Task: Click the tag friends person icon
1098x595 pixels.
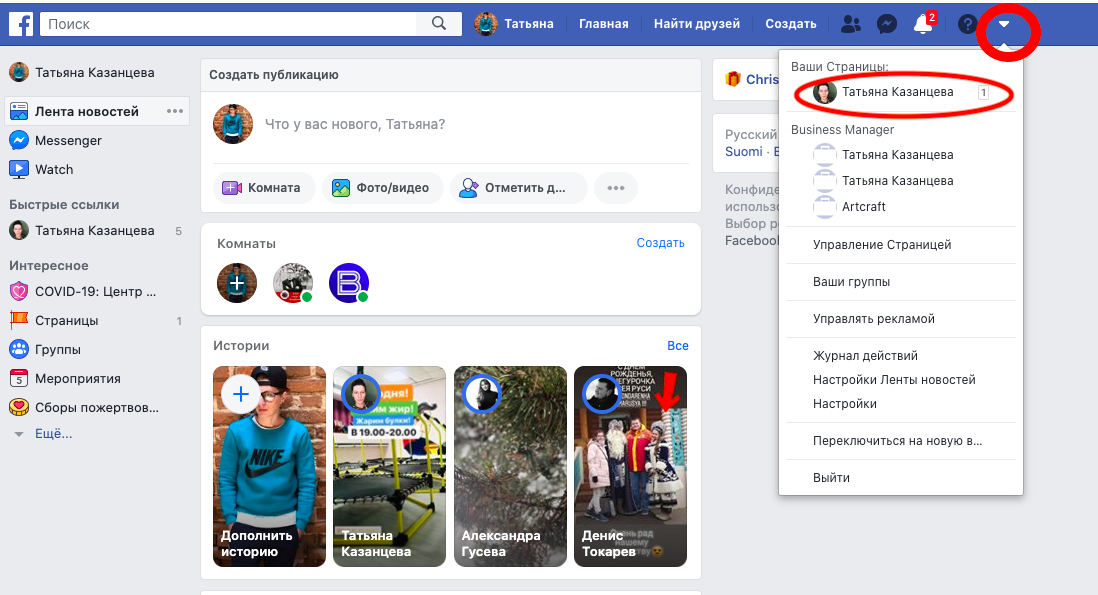Action: (468, 188)
